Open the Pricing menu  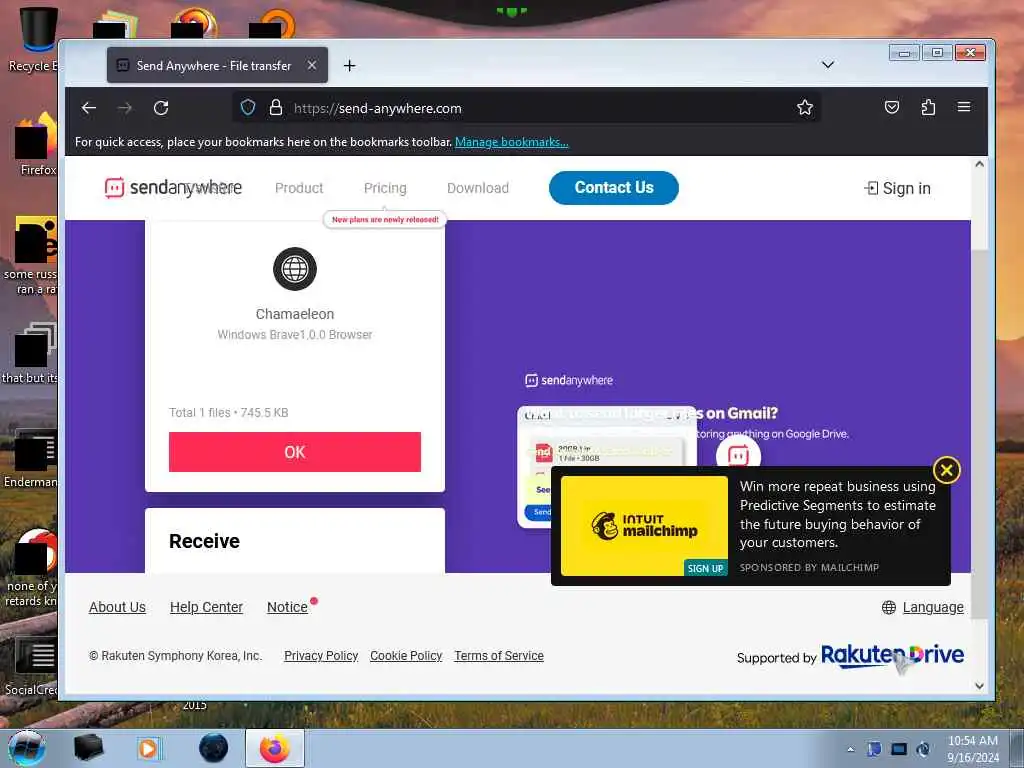385,188
